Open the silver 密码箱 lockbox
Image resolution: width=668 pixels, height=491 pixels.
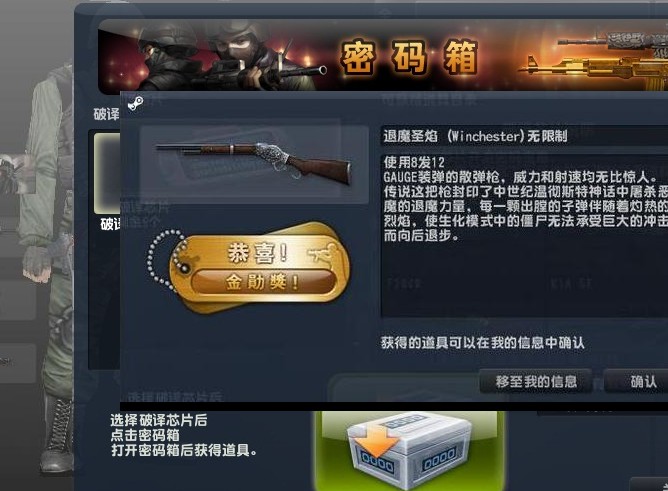coord(409,451)
